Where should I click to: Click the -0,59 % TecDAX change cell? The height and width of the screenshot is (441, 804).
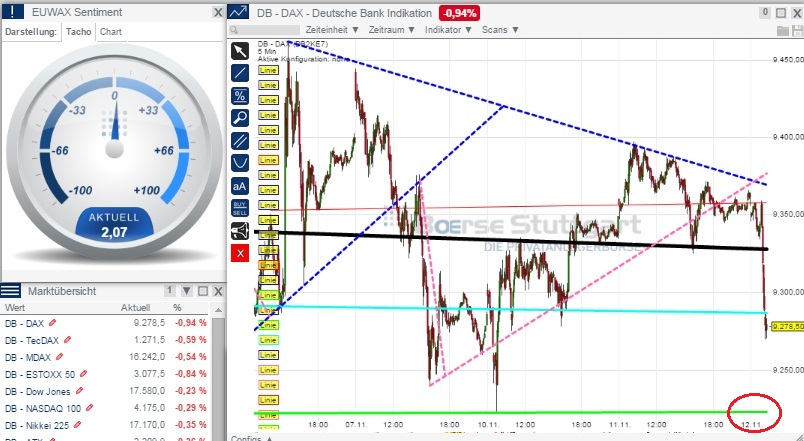tap(191, 340)
